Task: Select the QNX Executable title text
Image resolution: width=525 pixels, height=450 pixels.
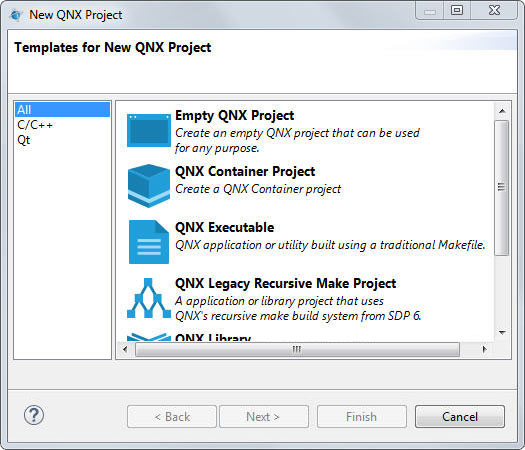Action: pyautogui.click(x=225, y=228)
